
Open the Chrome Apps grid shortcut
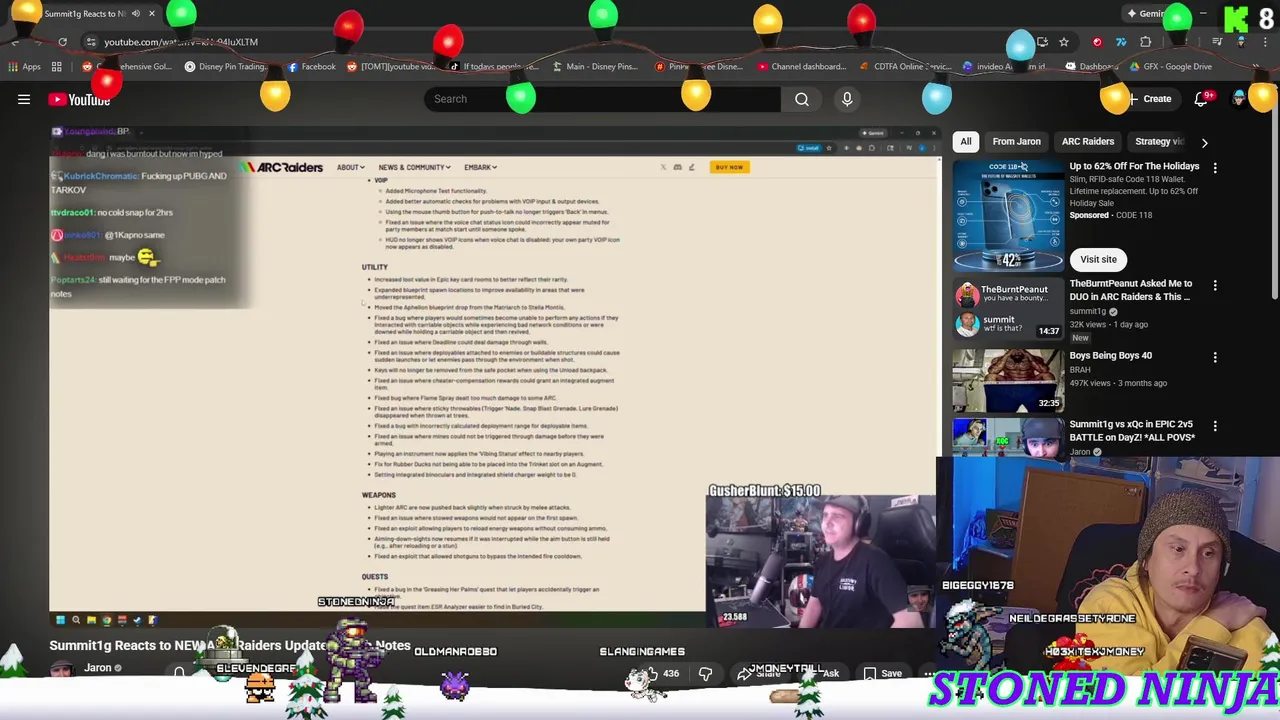pyautogui.click(x=25, y=67)
